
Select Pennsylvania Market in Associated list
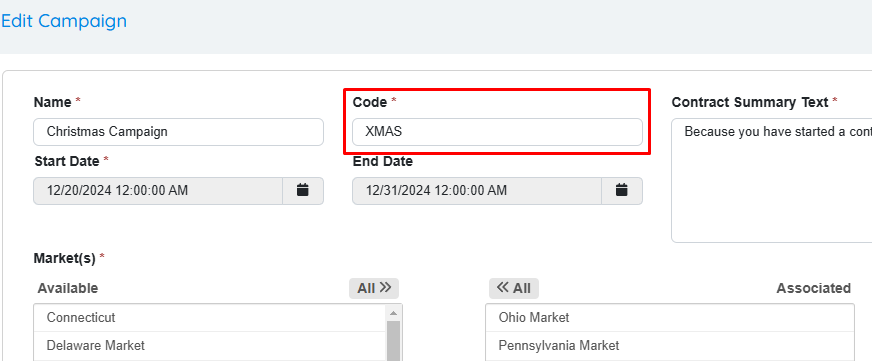pos(670,345)
